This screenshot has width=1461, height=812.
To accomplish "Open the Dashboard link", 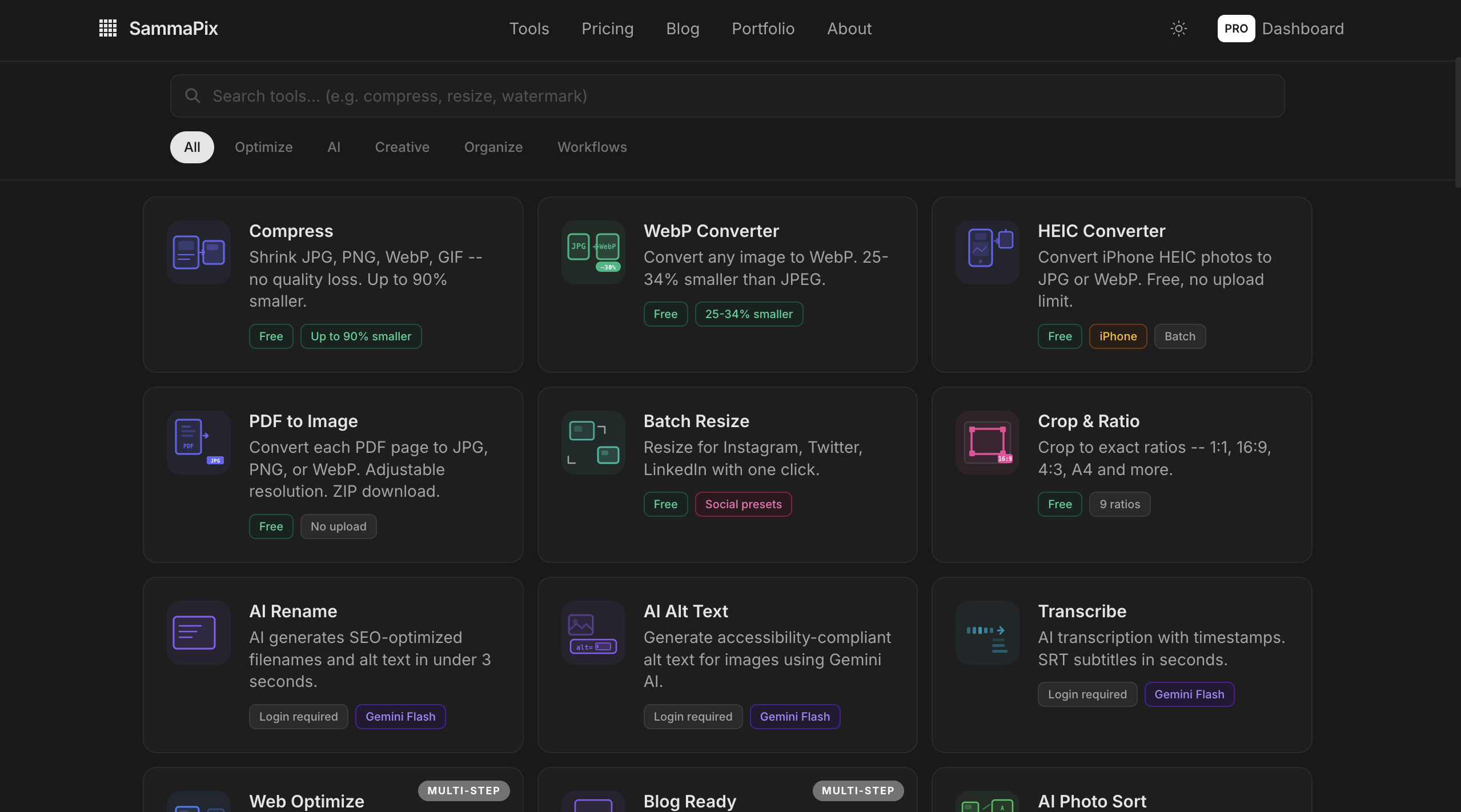I will (x=1303, y=29).
